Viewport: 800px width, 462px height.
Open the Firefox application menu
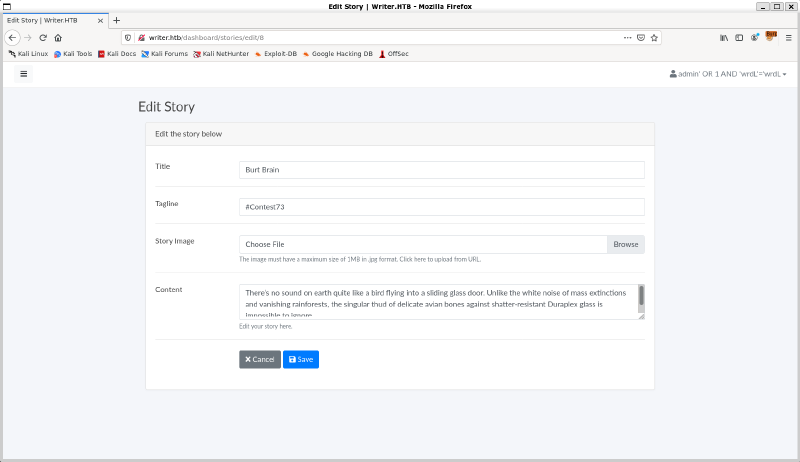point(787,37)
